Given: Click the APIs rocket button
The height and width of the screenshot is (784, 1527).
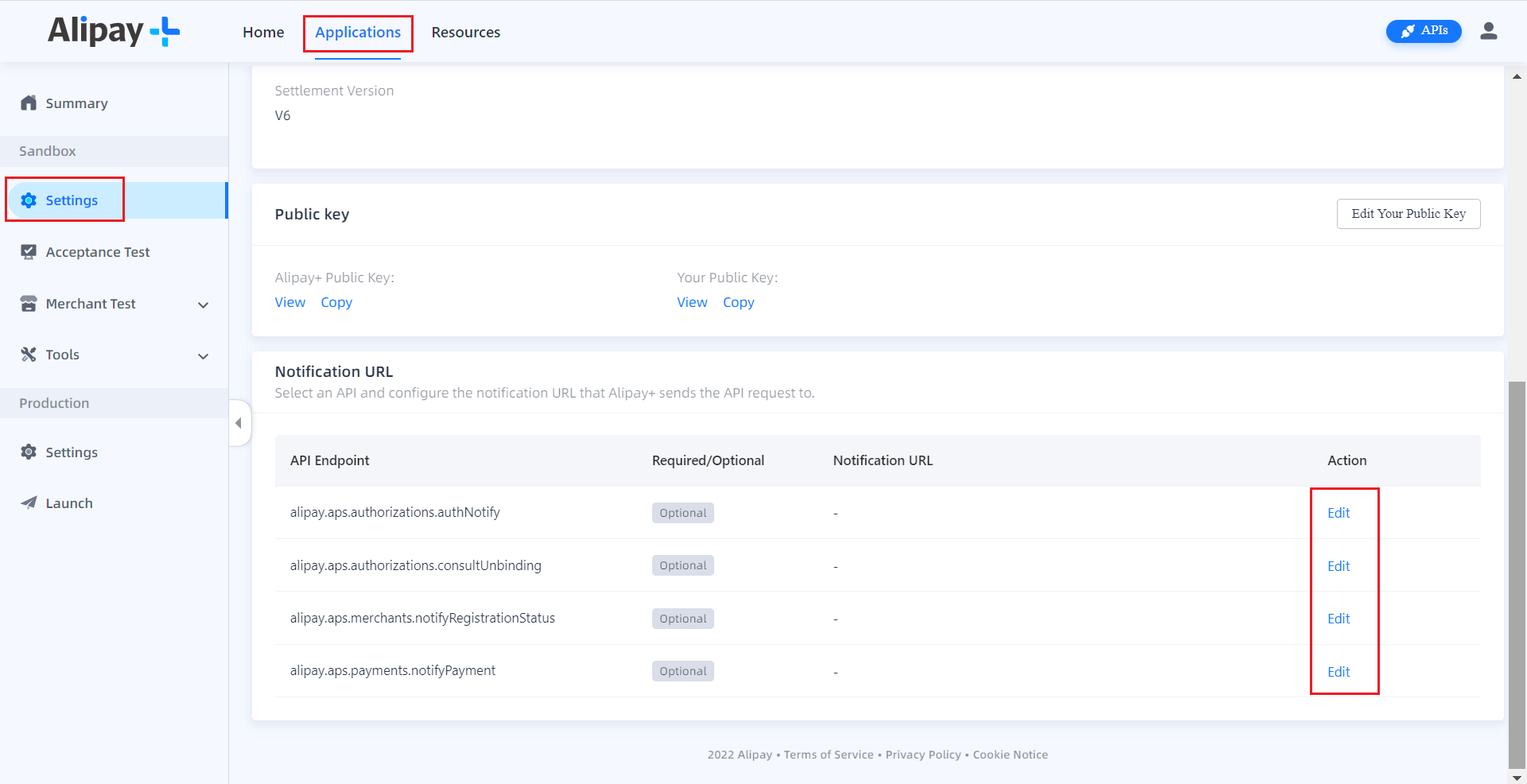Looking at the screenshot, I should coord(1423,30).
